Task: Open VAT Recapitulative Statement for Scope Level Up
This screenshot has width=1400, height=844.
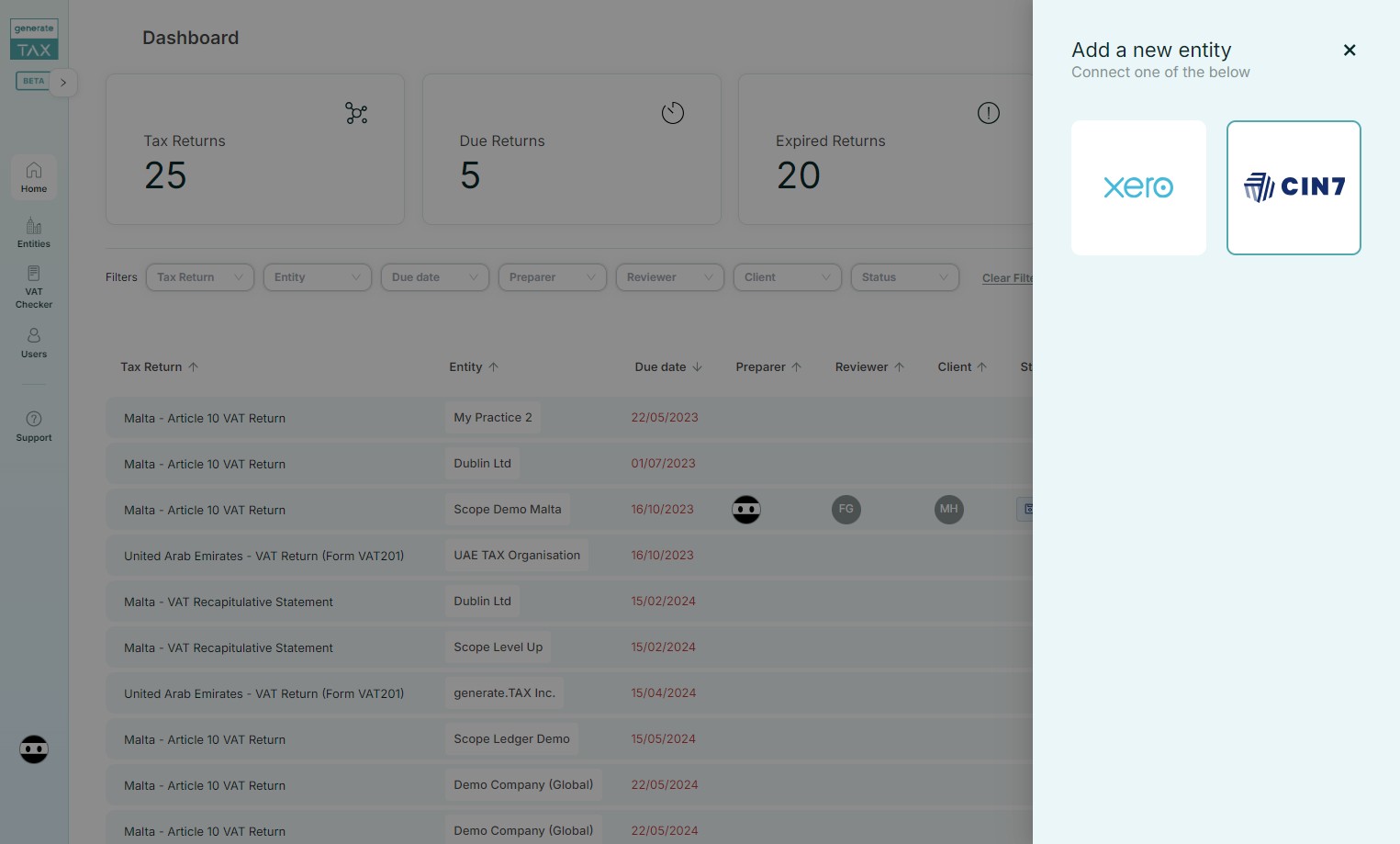Action: click(x=229, y=647)
